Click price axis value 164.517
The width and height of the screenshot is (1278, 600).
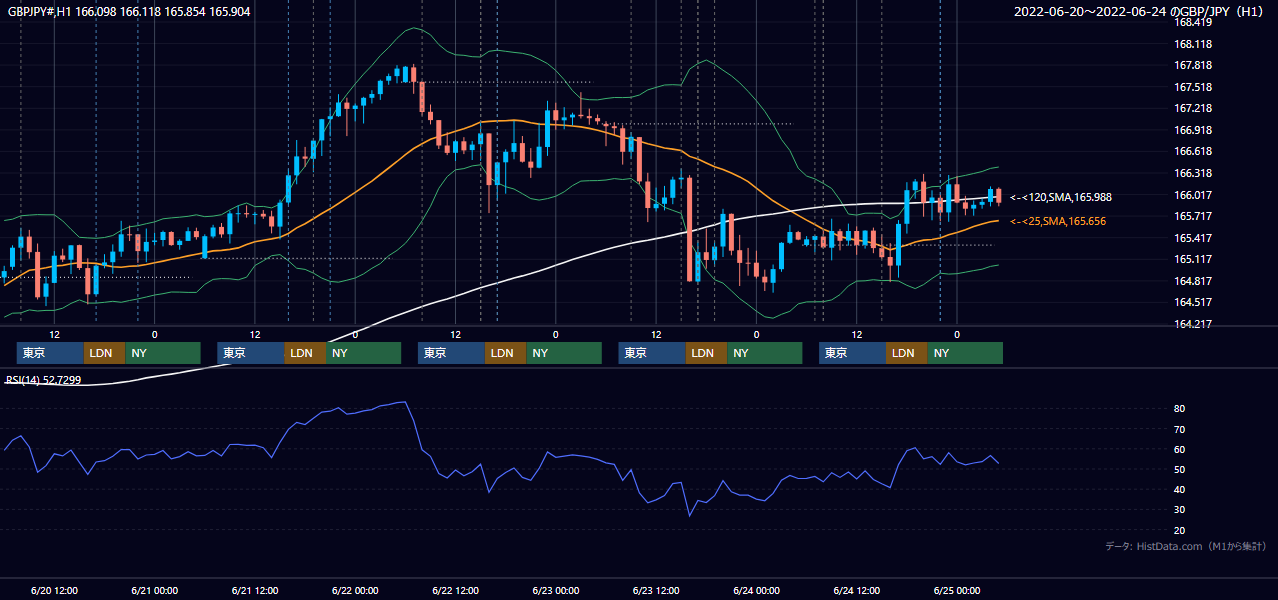(1192, 302)
